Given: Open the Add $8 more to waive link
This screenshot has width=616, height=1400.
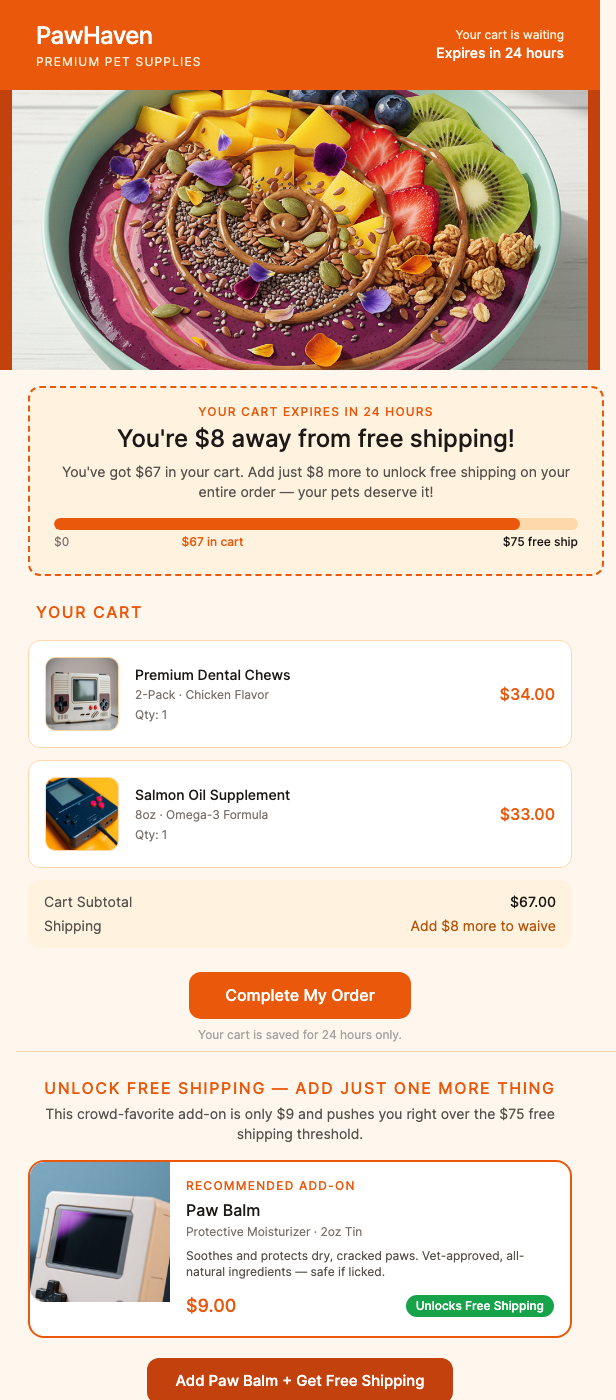Looking at the screenshot, I should (483, 926).
